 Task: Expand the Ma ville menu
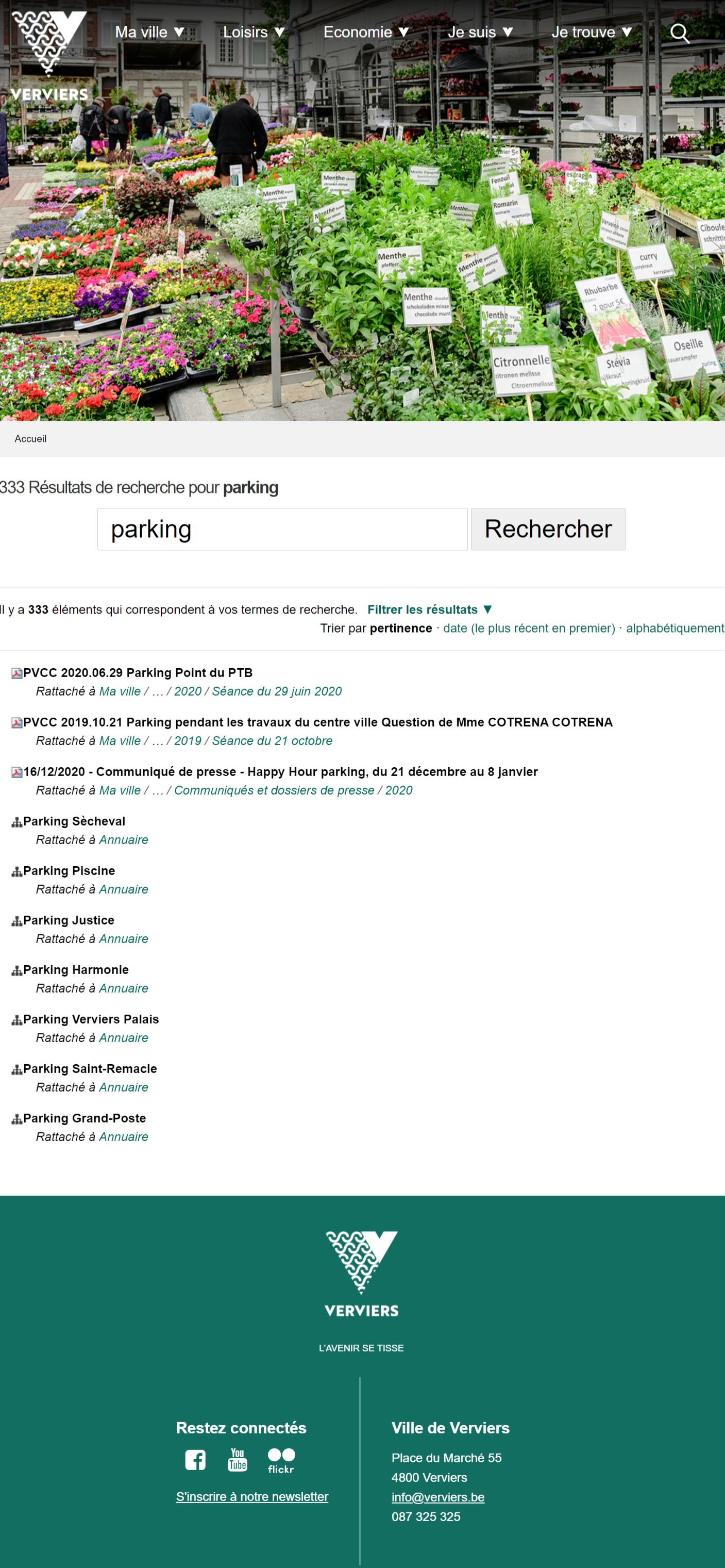149,32
